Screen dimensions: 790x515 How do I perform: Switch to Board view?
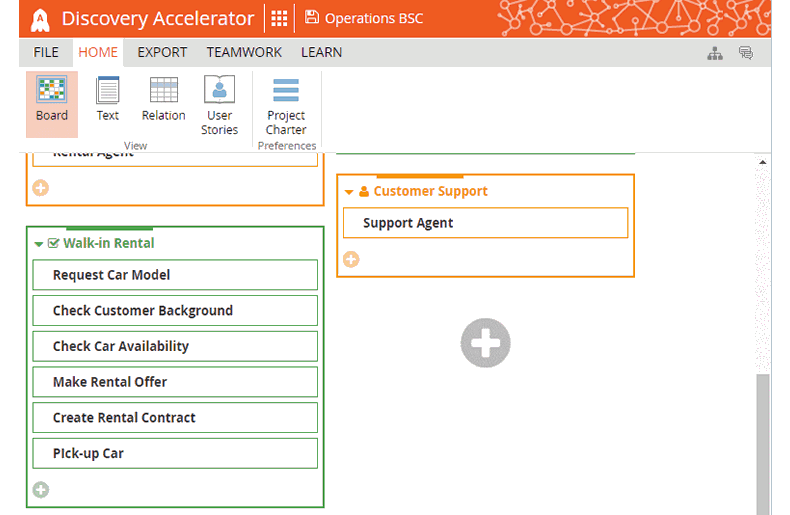tap(51, 102)
